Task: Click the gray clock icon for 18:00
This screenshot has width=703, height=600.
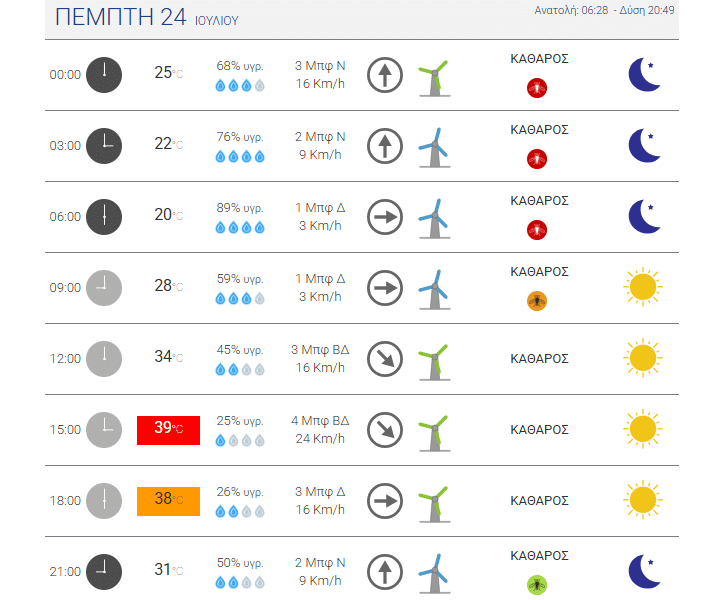Action: tap(104, 501)
